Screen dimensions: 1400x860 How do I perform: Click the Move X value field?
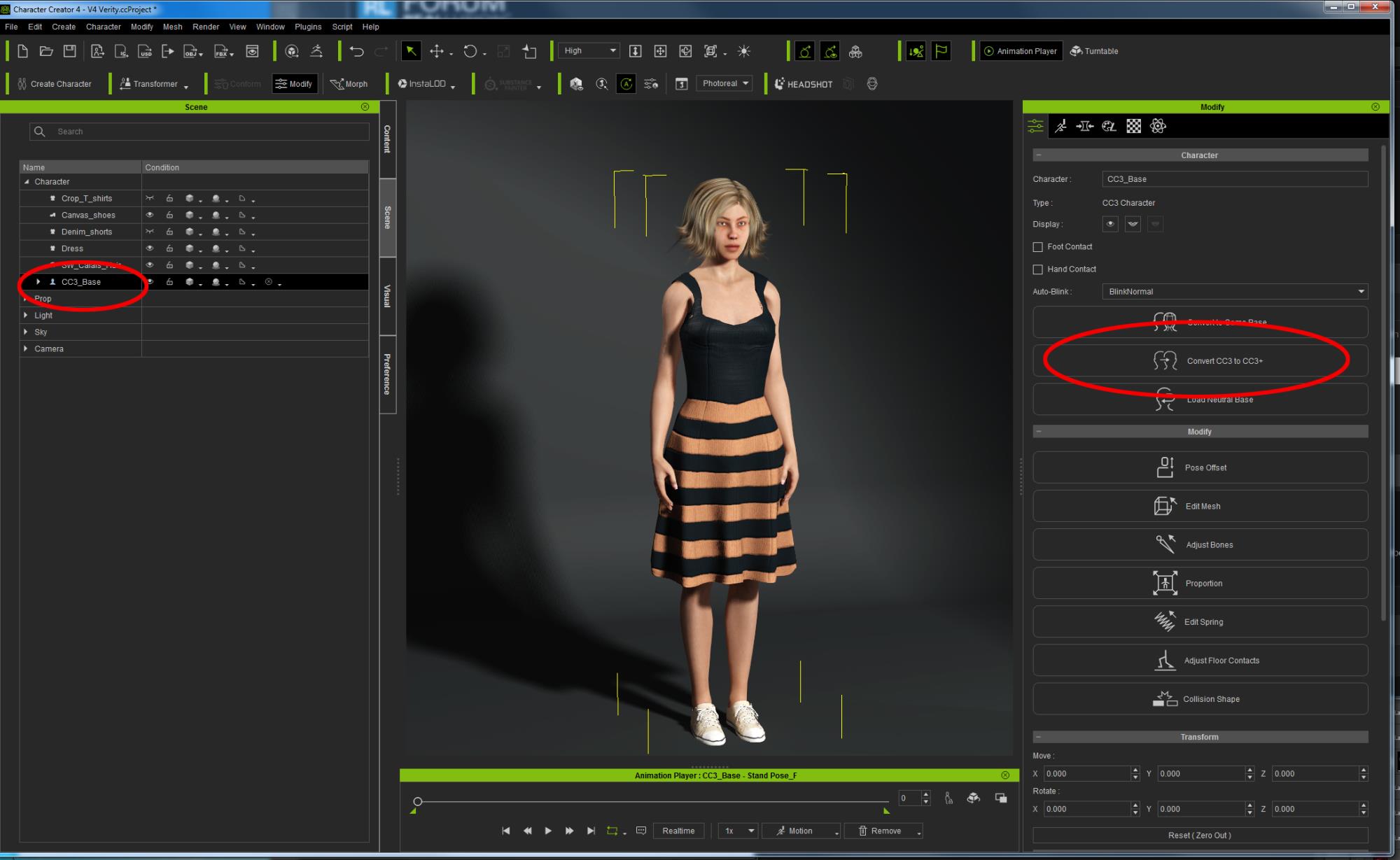click(1087, 773)
